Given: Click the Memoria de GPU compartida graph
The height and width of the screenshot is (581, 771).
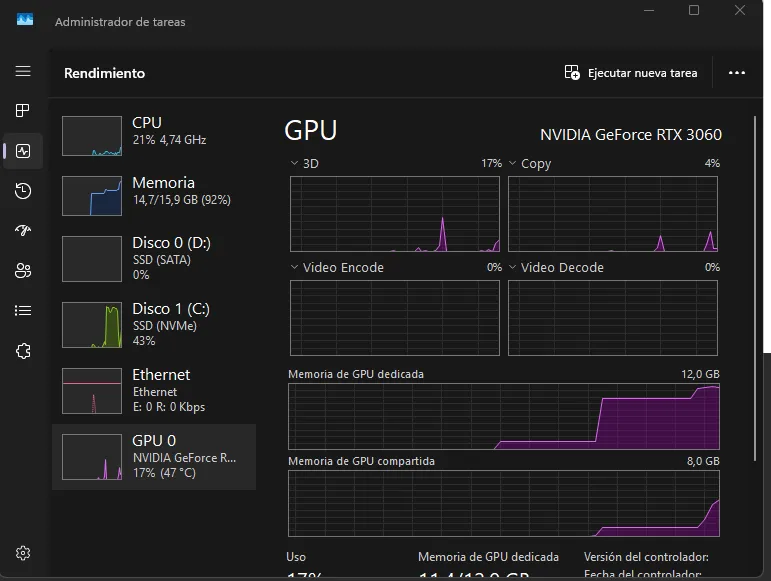Looking at the screenshot, I should point(504,503).
